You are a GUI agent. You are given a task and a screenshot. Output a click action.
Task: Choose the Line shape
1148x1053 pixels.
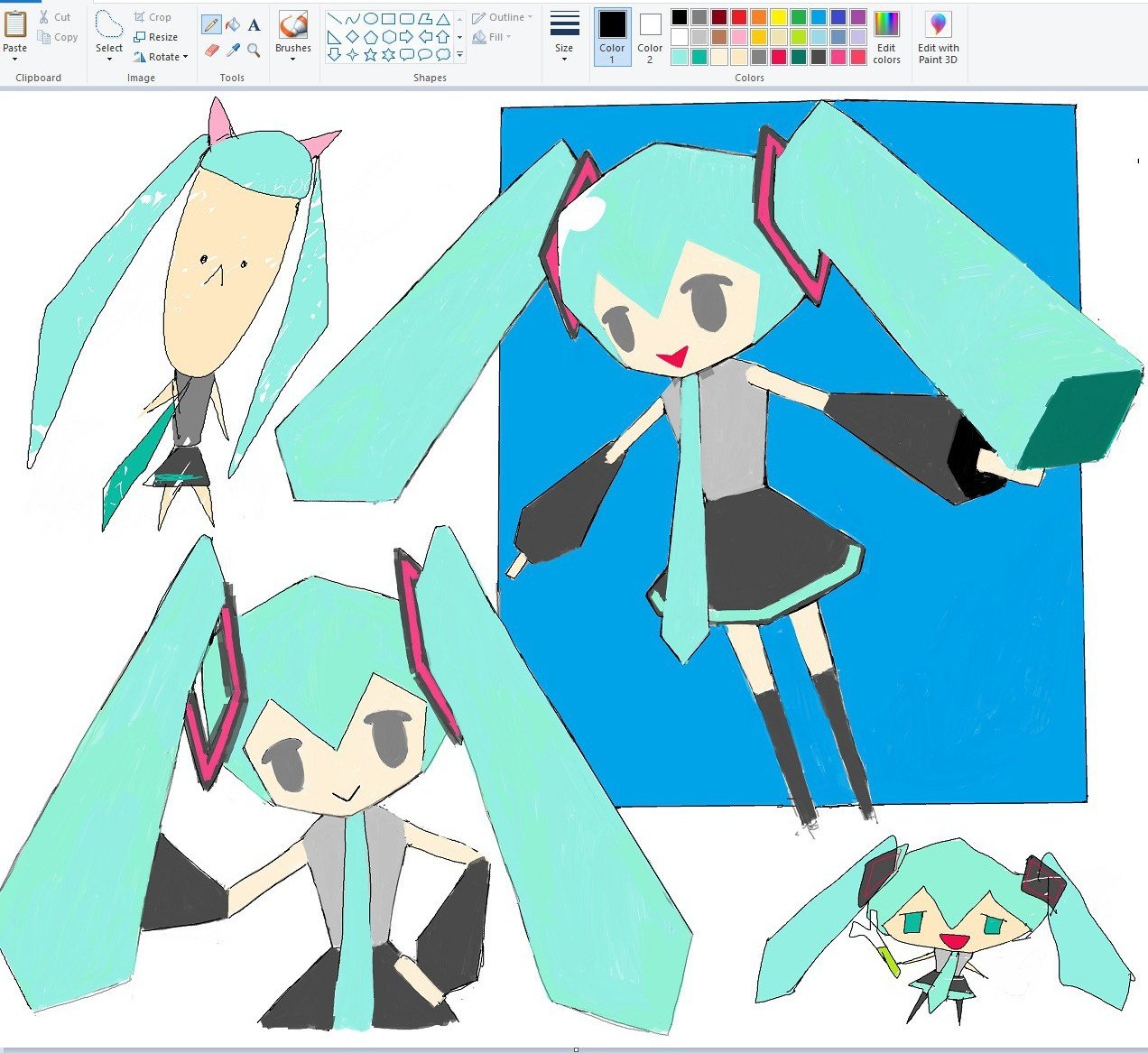(334, 18)
